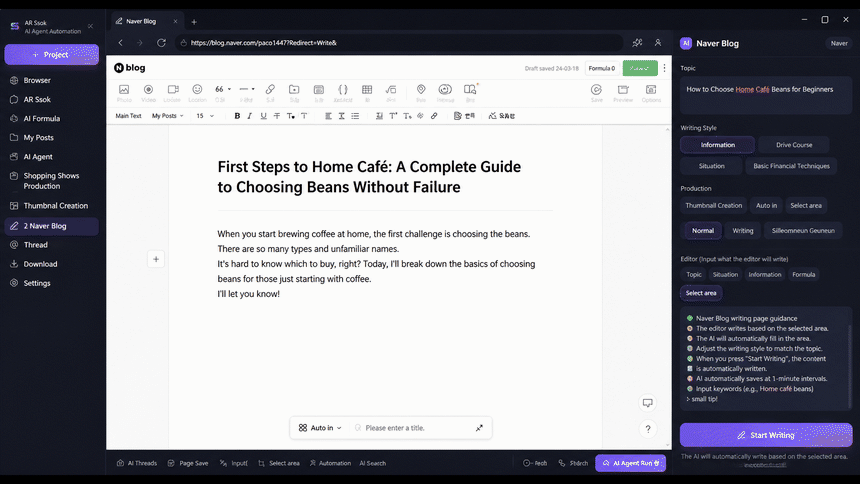
Task: Open the Preview icon in blog toolbar
Action: (x=623, y=93)
